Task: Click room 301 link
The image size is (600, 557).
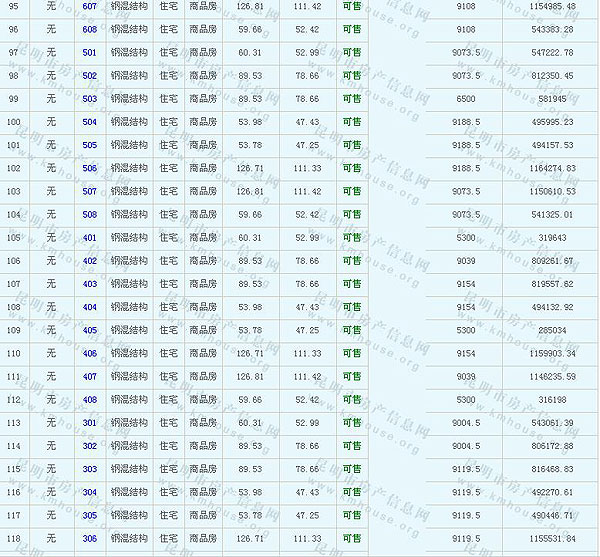Action: [x=90, y=422]
